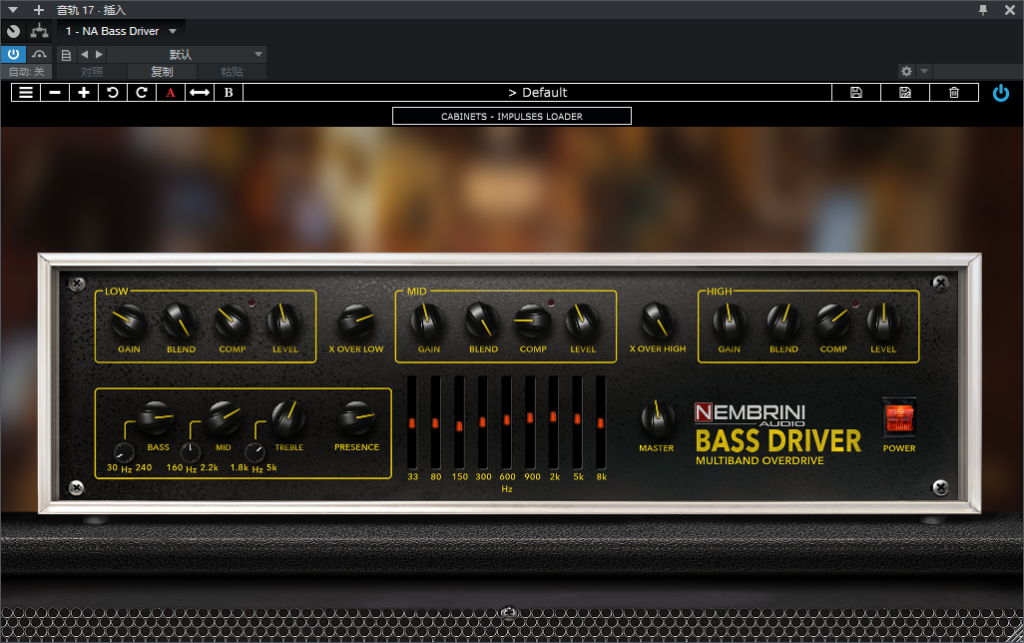1024x643 pixels.
Task: Click the 33 Hz EQ slider
Action: tap(412, 422)
